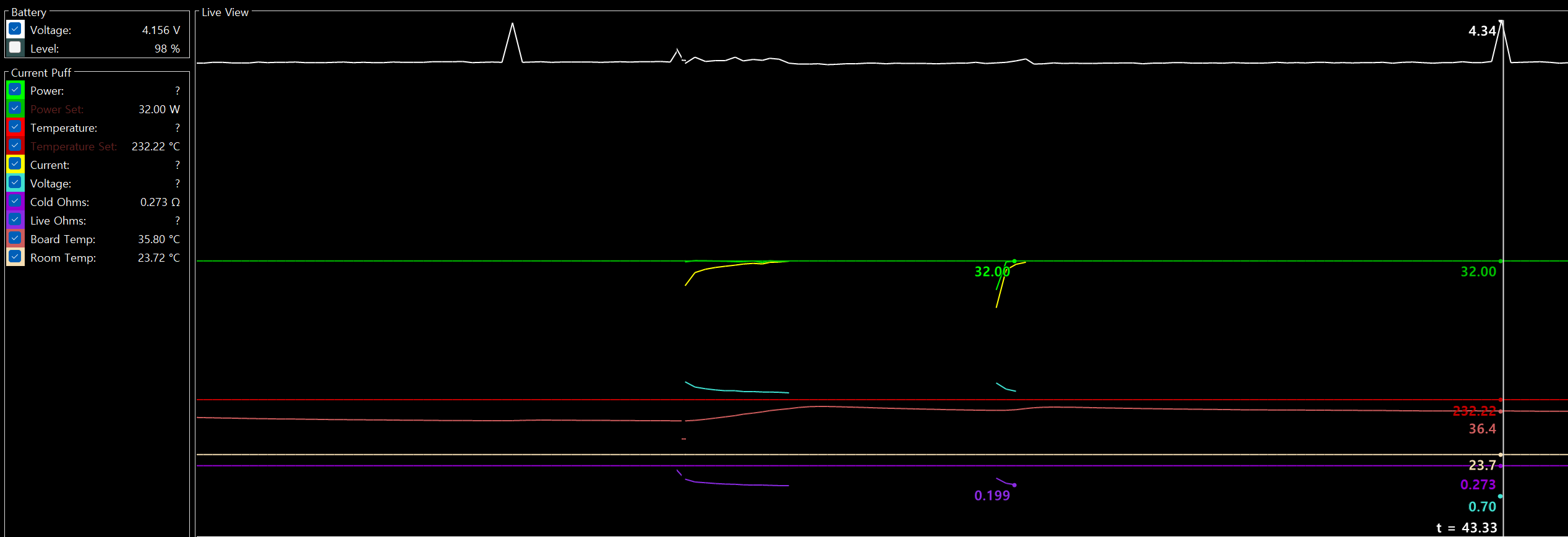Screen dimensions: 1568x537
Task: Toggle the Temperature Set checkbox
Action: click(15, 145)
